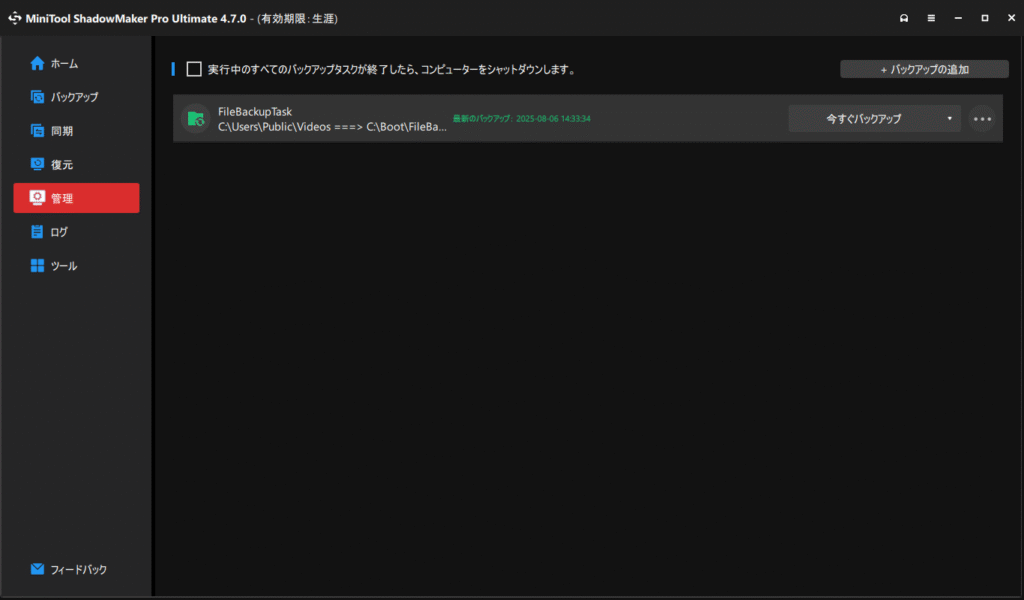Click the FileBackupTask green folder icon
The height and width of the screenshot is (600, 1024).
point(195,119)
